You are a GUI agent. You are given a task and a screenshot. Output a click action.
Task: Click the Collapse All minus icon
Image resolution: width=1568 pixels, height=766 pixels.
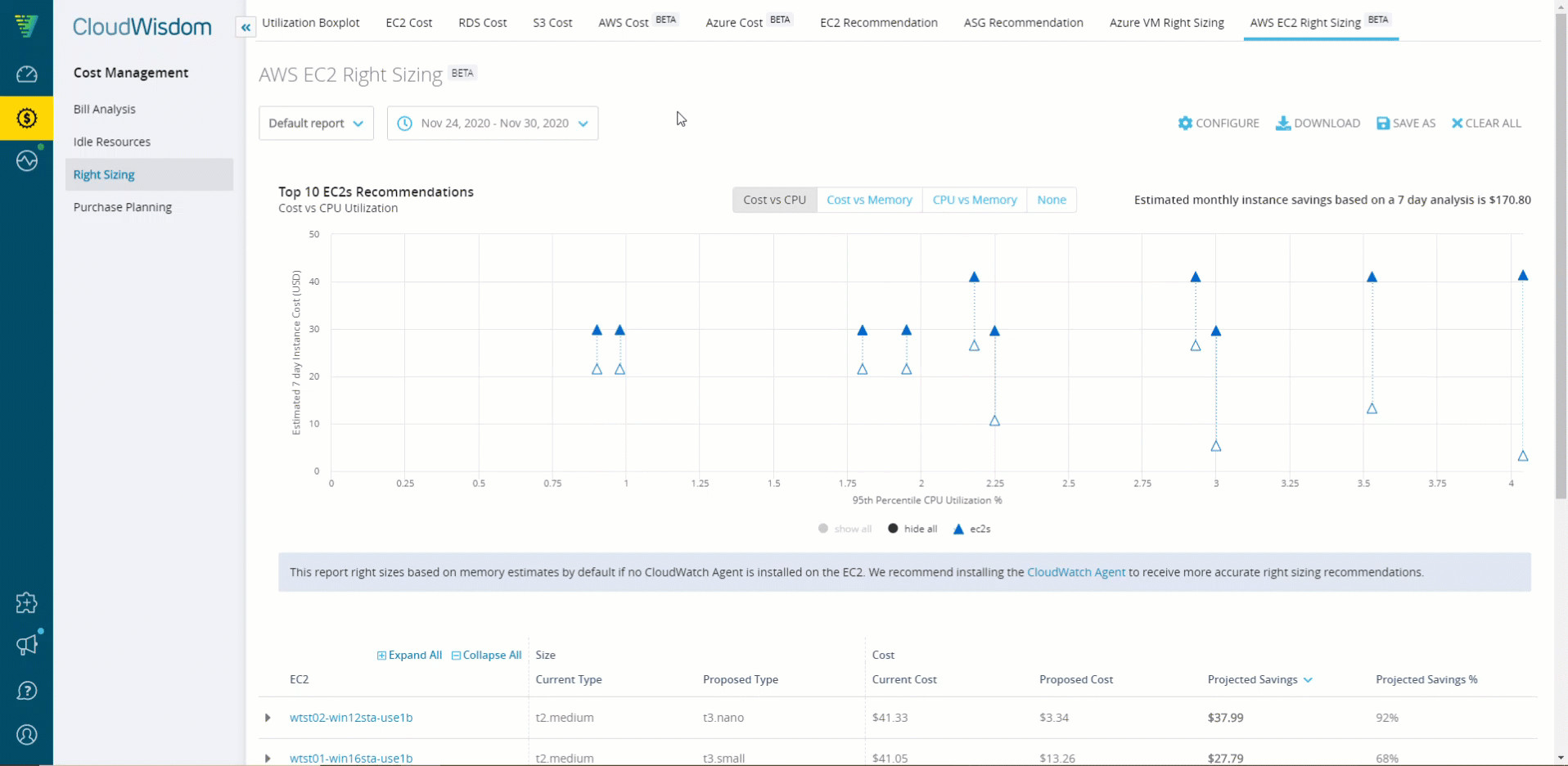tap(456, 656)
